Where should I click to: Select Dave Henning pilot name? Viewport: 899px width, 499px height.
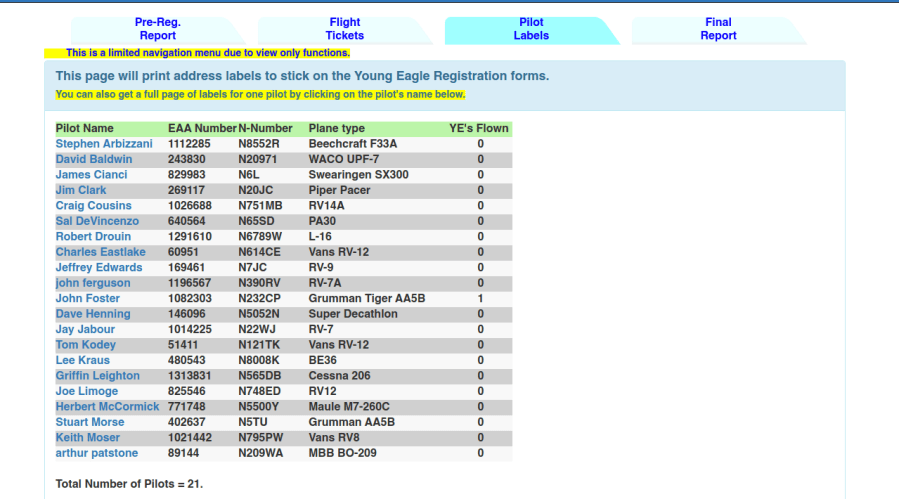(x=93, y=314)
